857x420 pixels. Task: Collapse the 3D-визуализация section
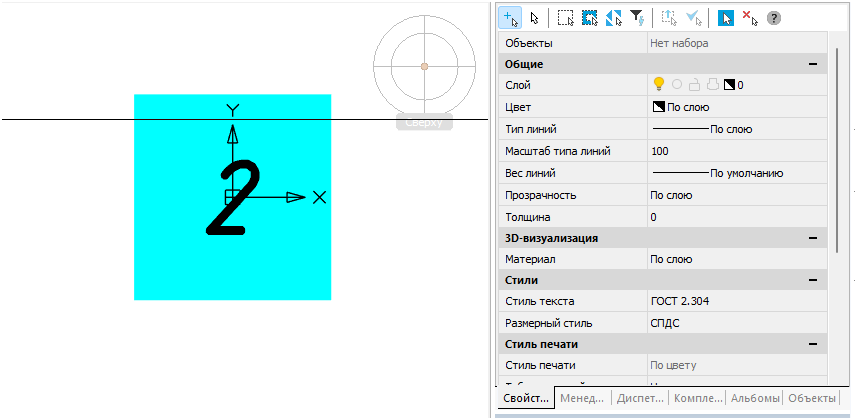point(813,238)
